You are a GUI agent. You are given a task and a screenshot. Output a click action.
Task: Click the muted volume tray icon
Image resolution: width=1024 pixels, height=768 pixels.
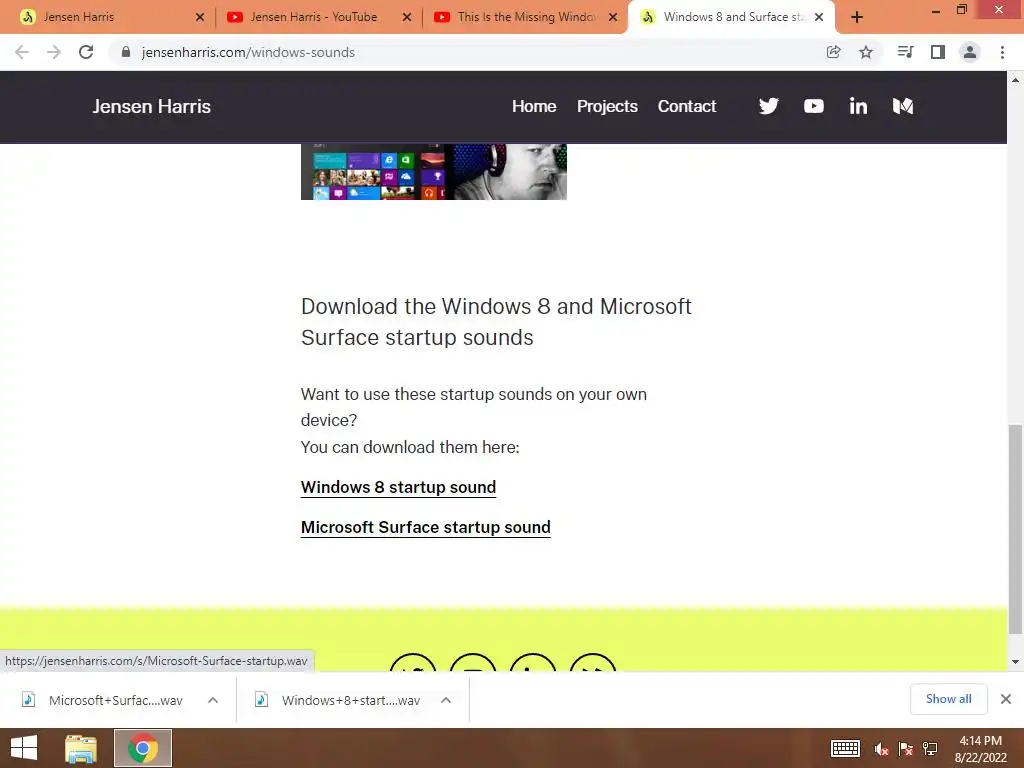click(882, 749)
